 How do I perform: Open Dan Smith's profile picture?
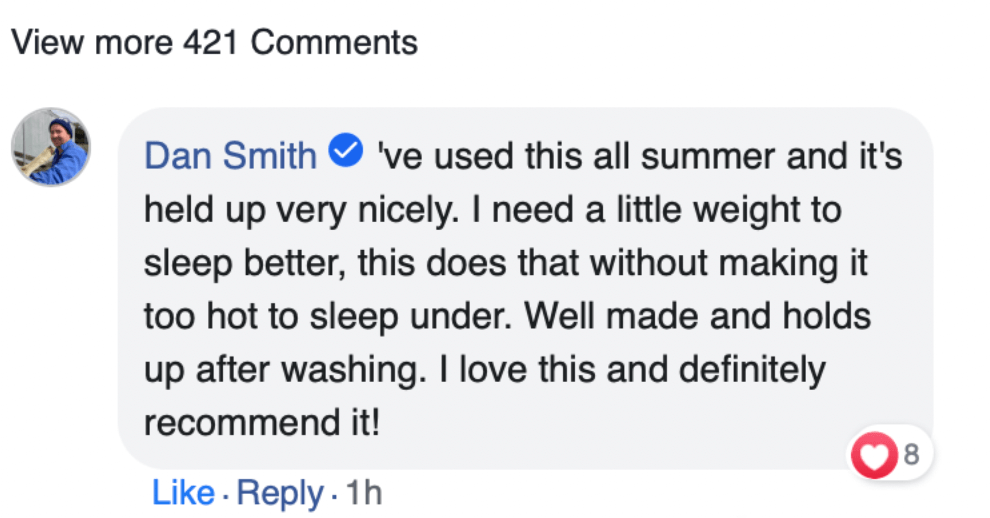pyautogui.click(x=50, y=147)
